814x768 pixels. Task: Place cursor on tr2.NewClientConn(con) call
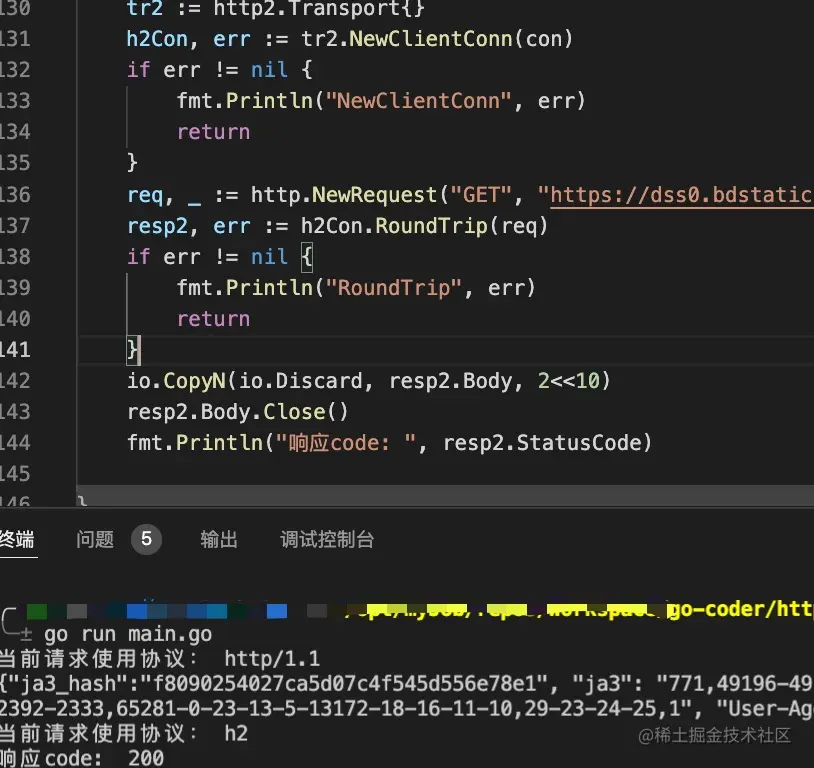coord(437,39)
